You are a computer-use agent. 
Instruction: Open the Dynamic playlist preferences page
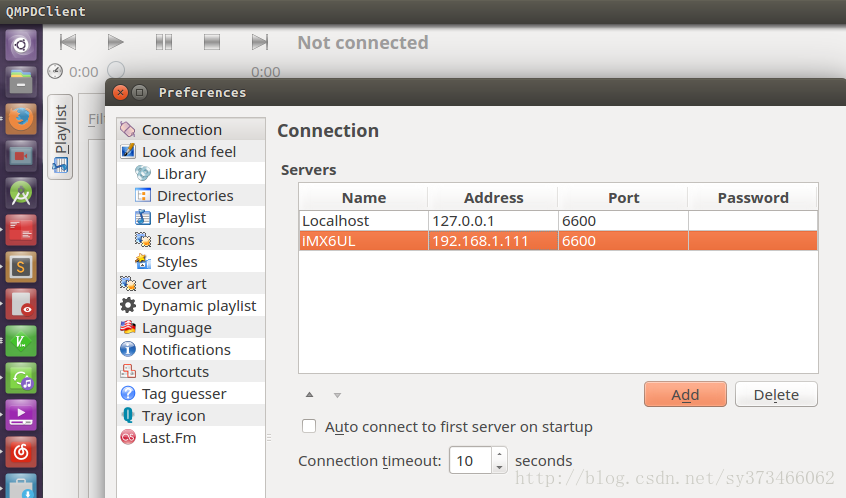pyautogui.click(x=191, y=306)
